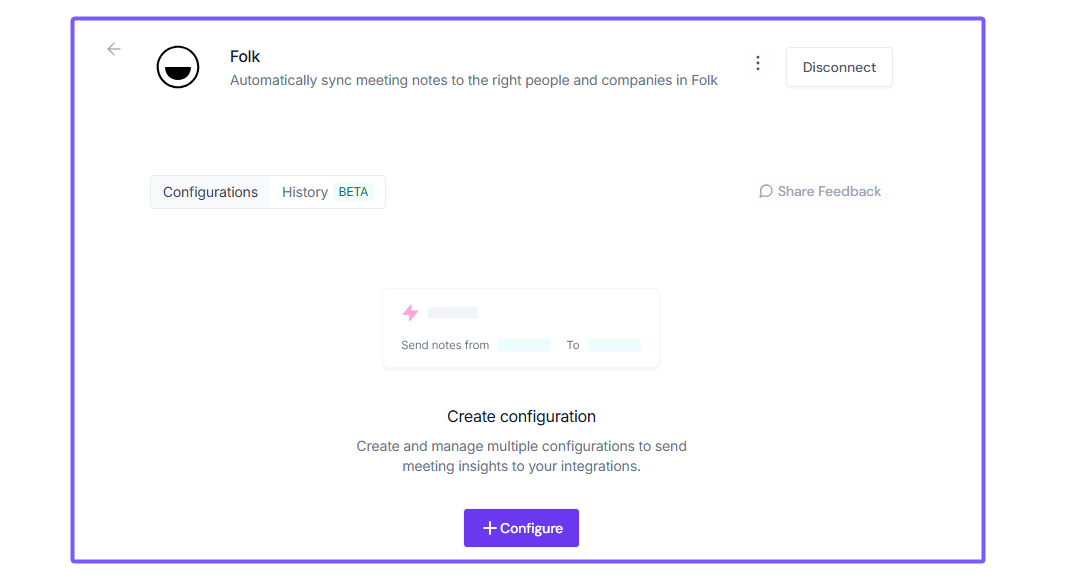Click the source placeholder after "Send notes from"
The image size is (1070, 585).
click(x=524, y=345)
